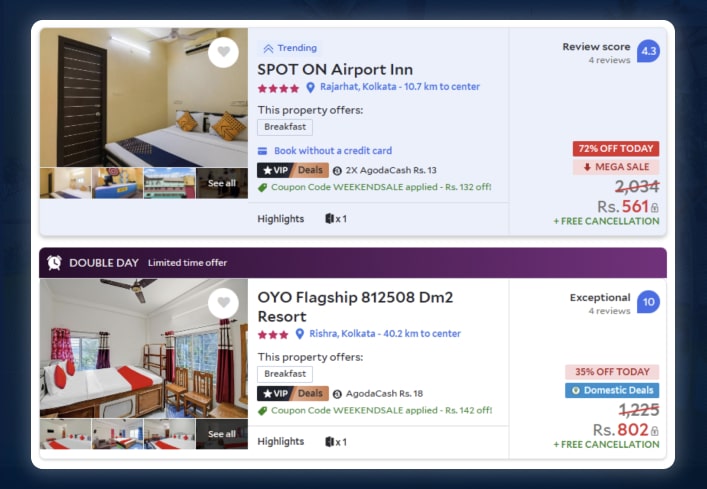This screenshot has width=707, height=489.
Task: Click the 4.3 review score badge
Action: click(648, 51)
